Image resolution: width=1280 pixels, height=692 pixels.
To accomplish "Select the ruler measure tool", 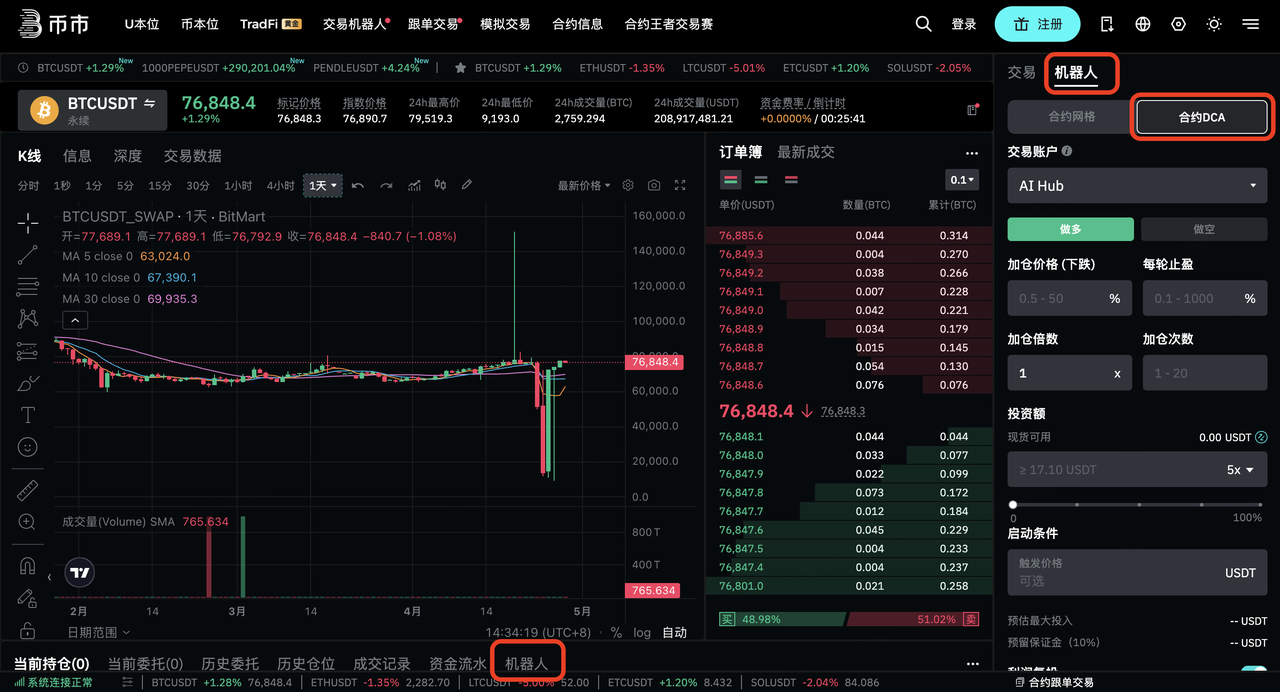I will click(28, 490).
